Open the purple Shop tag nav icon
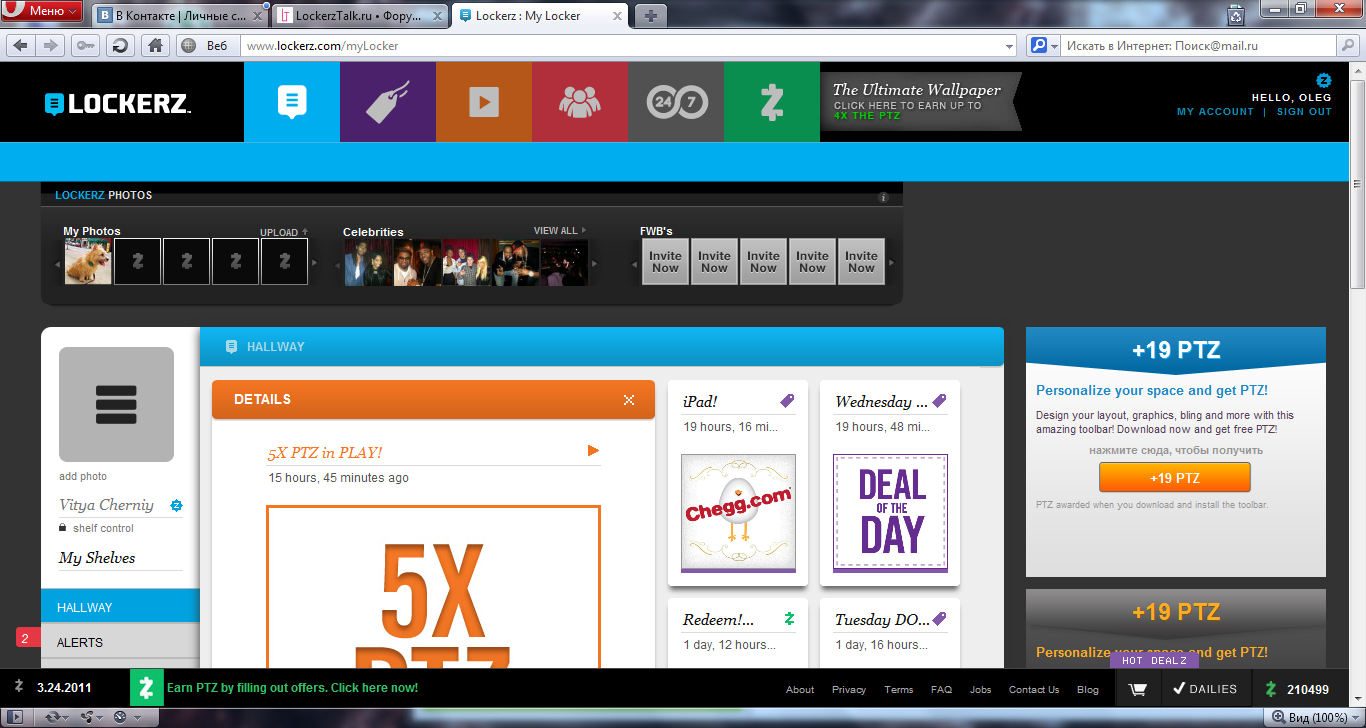The image size is (1366, 728). 388,102
